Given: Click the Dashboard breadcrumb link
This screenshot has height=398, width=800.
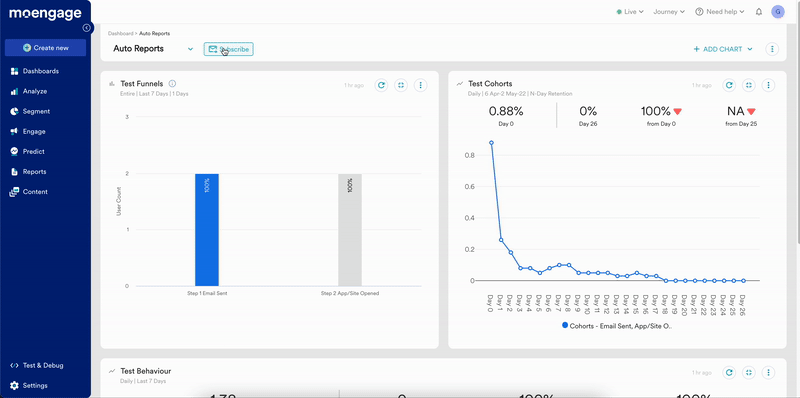Looking at the screenshot, I should [x=120, y=34].
